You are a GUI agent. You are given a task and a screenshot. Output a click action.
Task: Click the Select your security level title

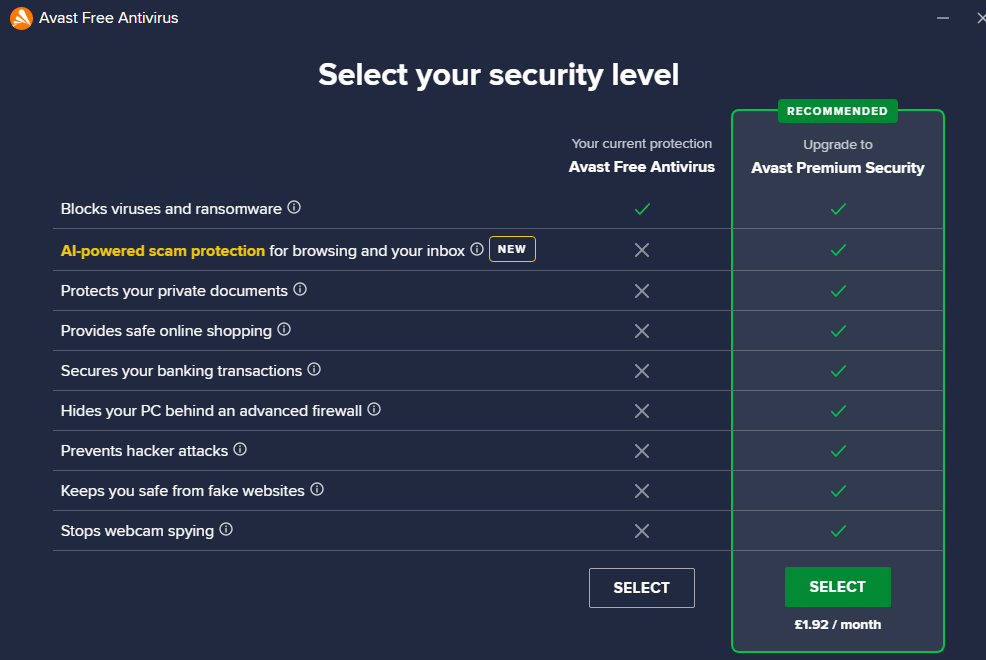(498, 75)
